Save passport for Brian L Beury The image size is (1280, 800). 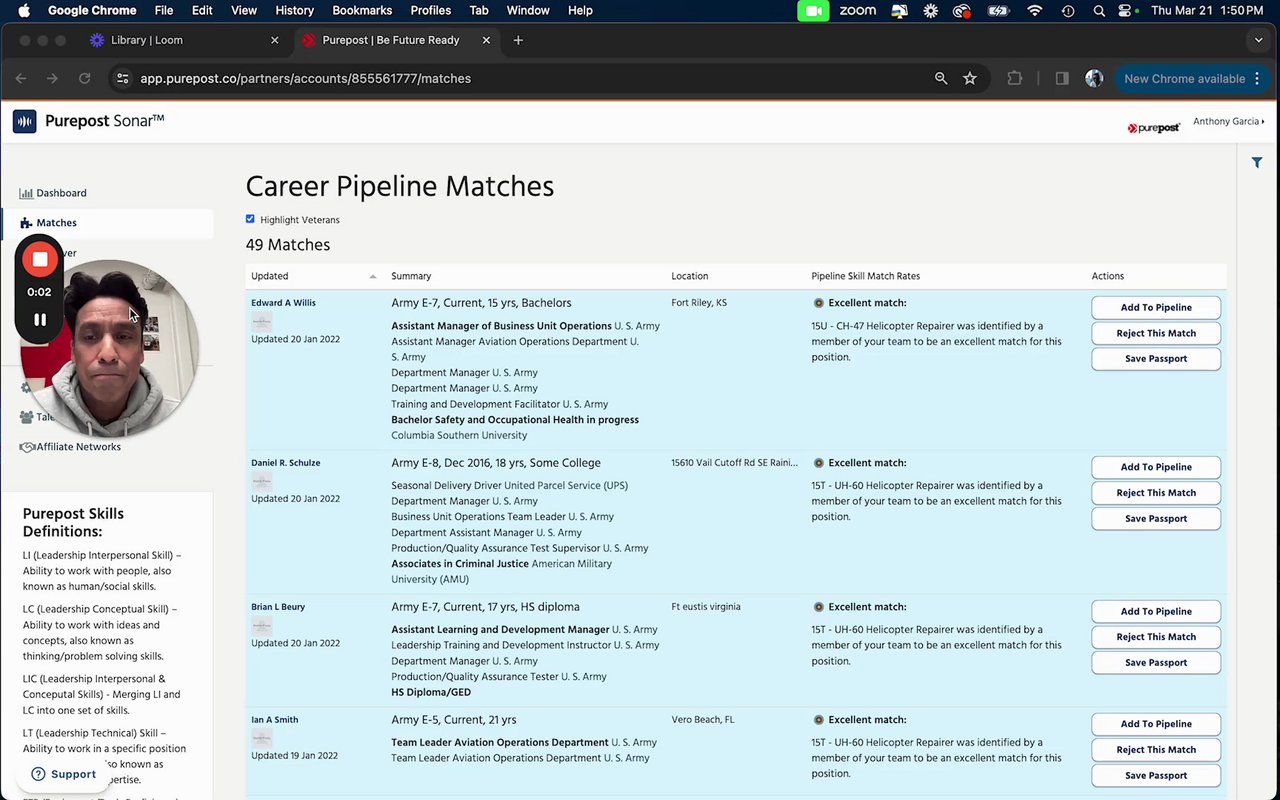coord(1156,663)
